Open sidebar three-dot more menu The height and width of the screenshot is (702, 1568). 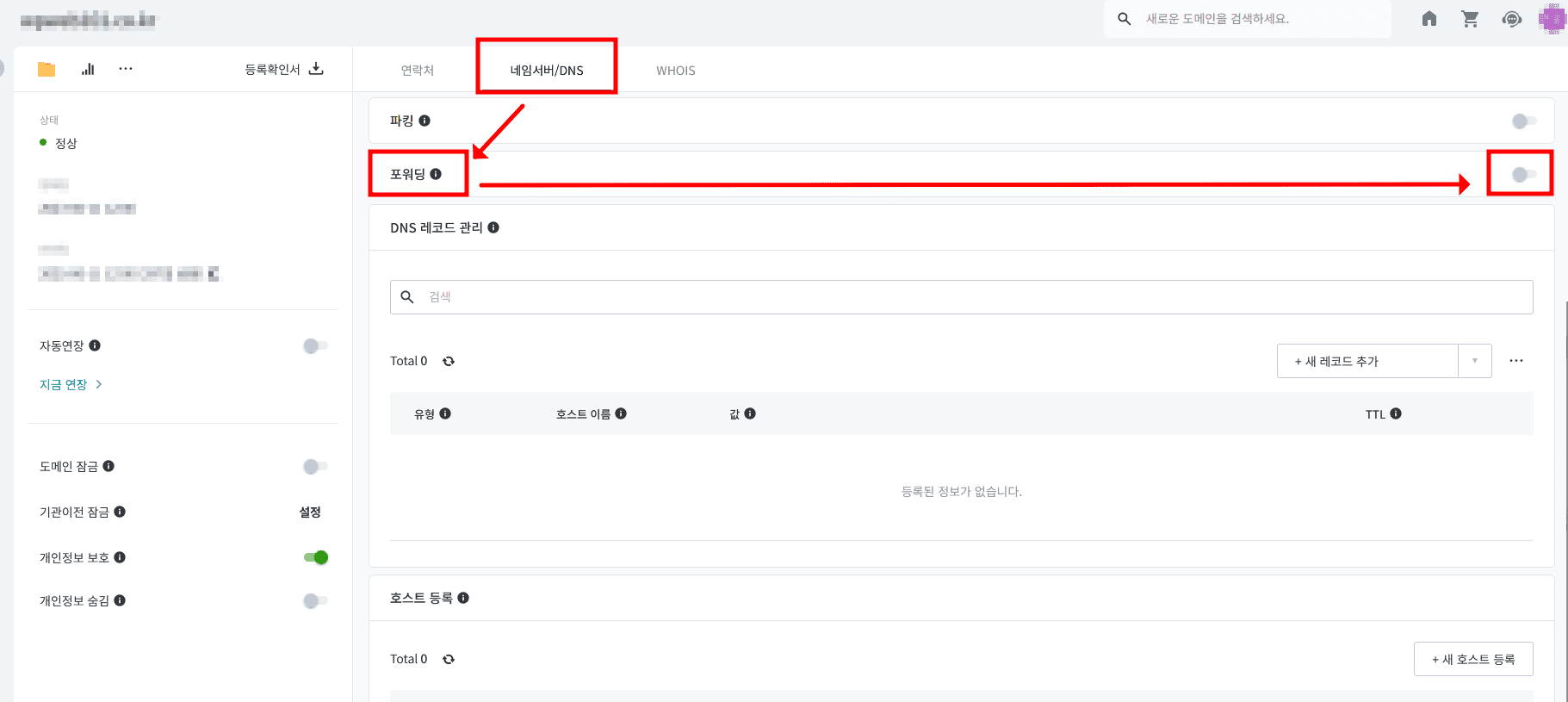[126, 69]
